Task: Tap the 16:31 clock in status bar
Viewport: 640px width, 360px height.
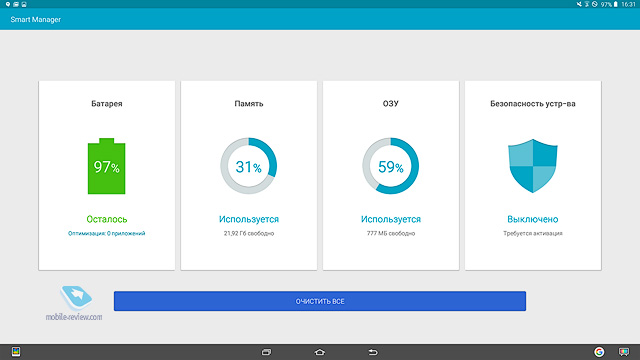Action: pos(629,4)
